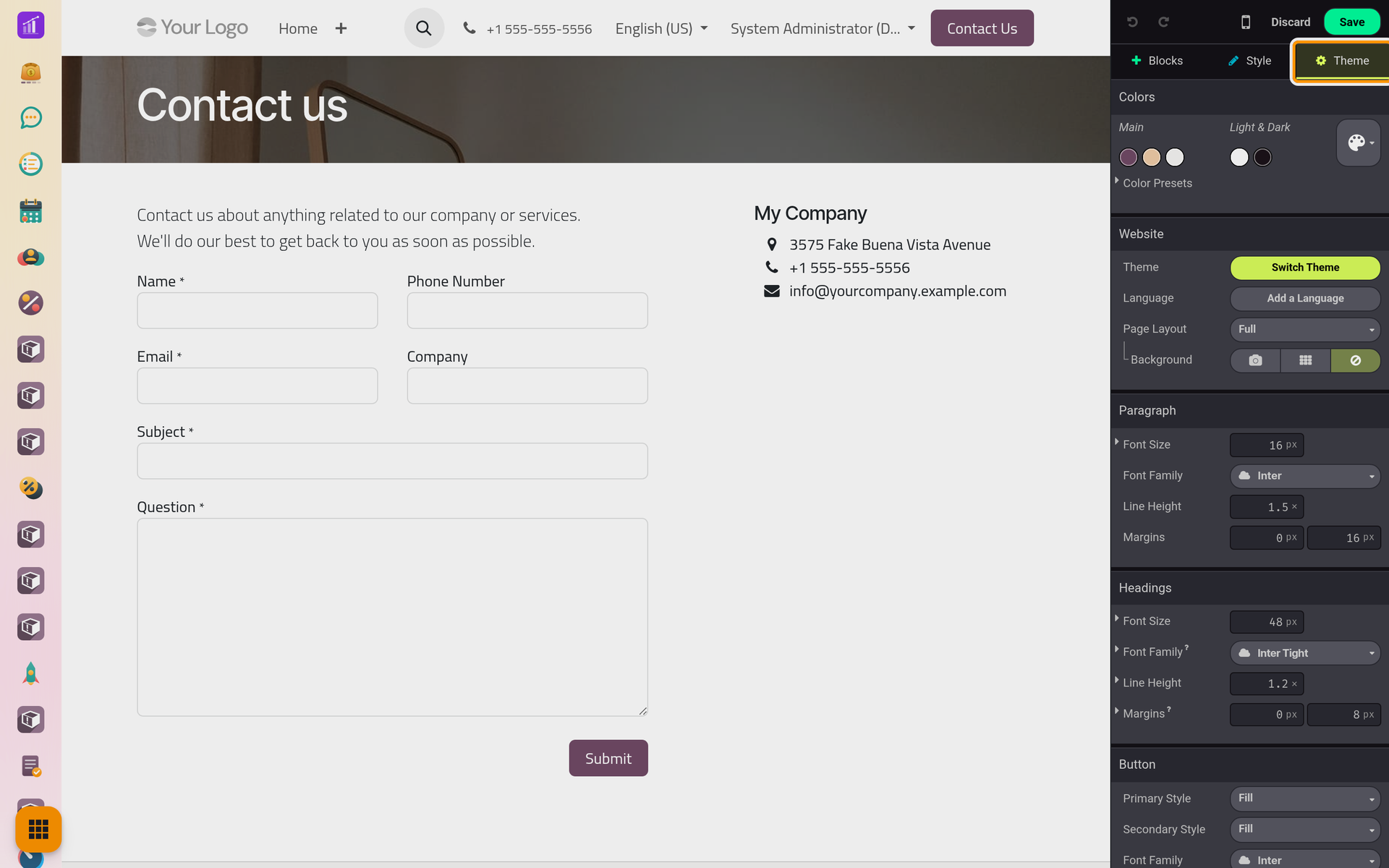Image resolution: width=1389 pixels, height=868 pixels.
Task: Click the Paragraph Font Size field
Action: pyautogui.click(x=1267, y=445)
